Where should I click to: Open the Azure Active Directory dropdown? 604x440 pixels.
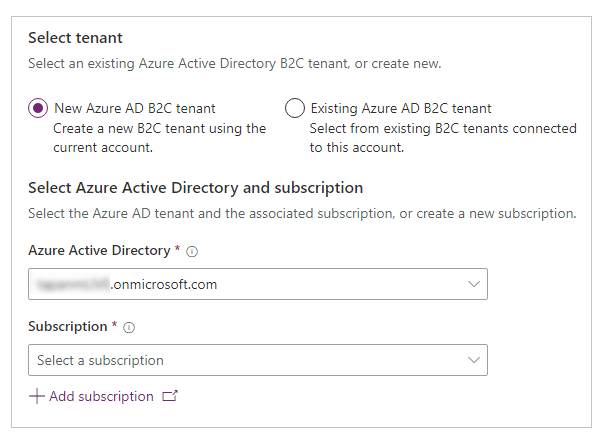tap(258, 284)
